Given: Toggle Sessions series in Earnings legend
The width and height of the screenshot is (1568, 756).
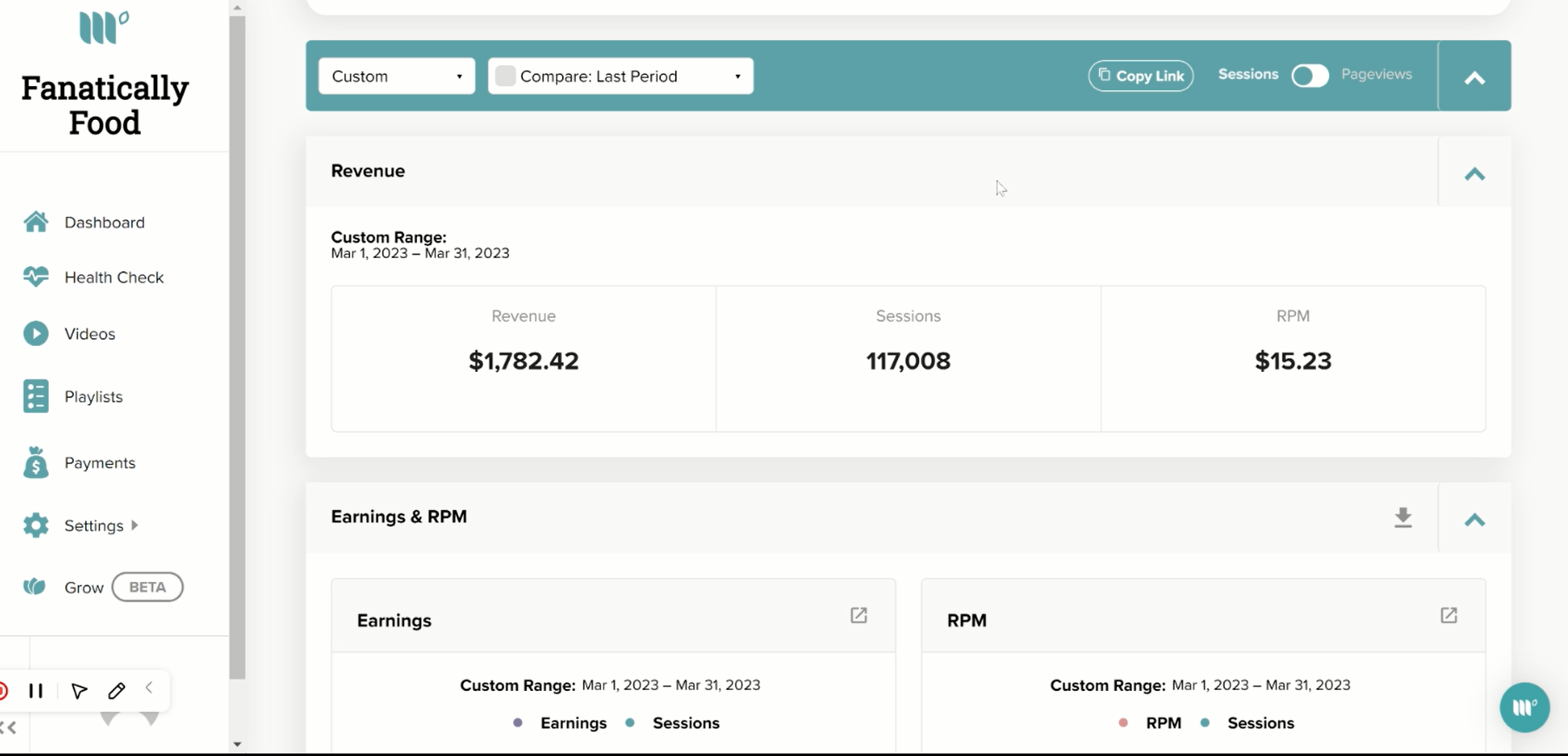Looking at the screenshot, I should click(x=672, y=723).
